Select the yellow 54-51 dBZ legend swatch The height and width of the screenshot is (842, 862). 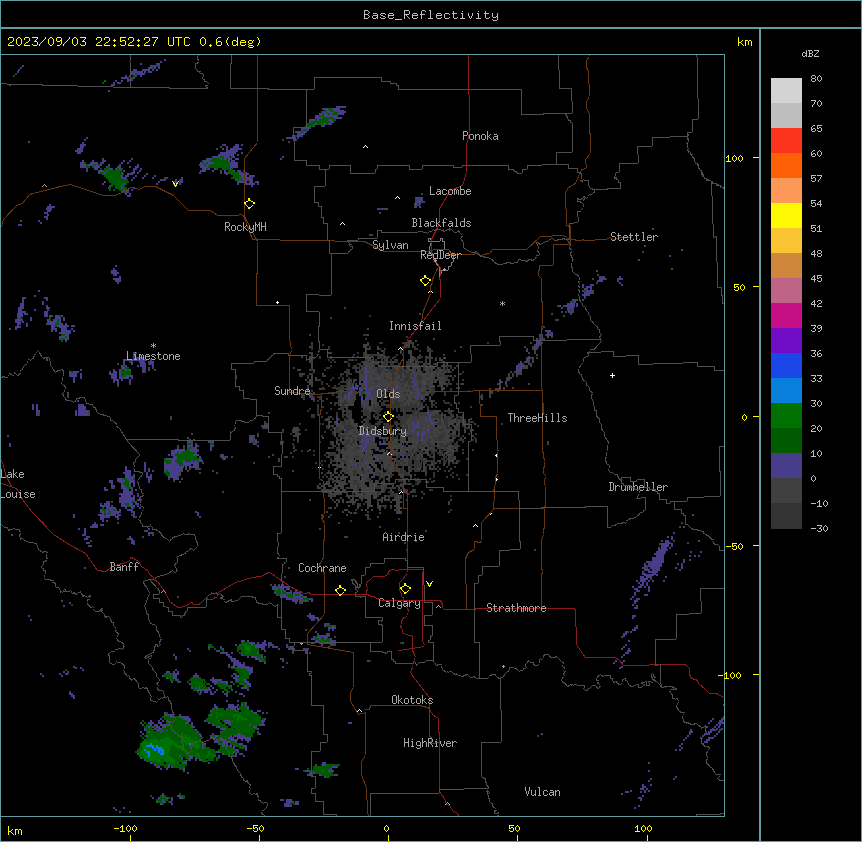point(786,215)
